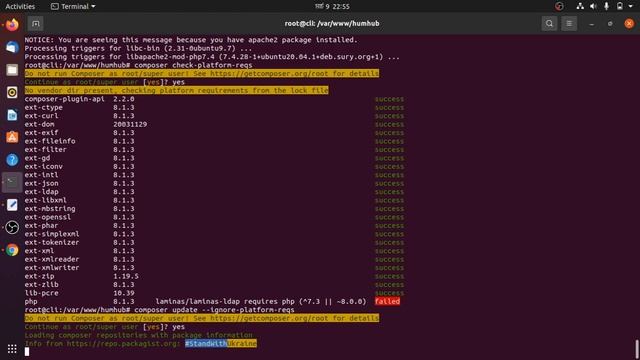Click the 'success' status on ext-ctype row
This screenshot has height=360, width=640.
tap(389, 107)
